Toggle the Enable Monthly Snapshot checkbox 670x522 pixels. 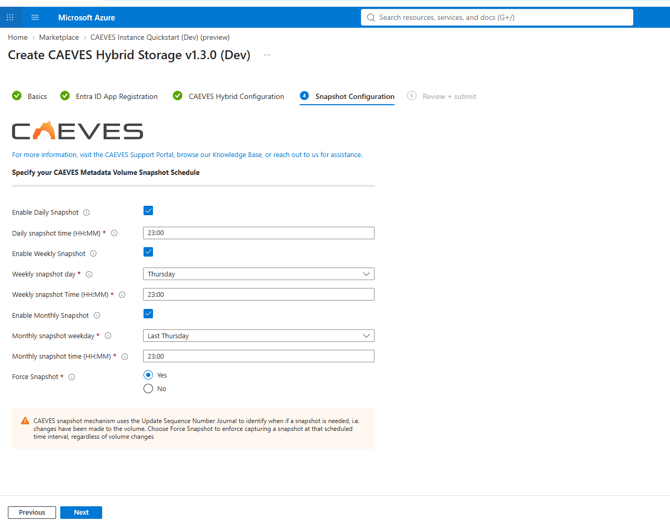148,314
